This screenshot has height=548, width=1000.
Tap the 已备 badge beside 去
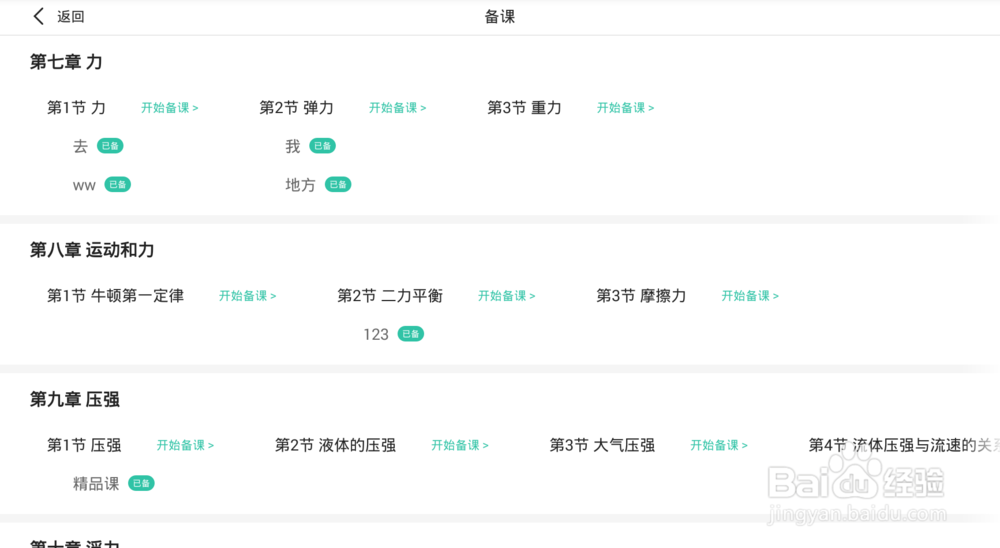coord(110,146)
